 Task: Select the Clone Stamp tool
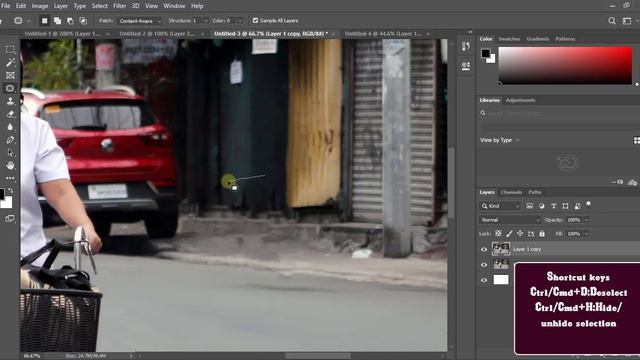pos(10,101)
